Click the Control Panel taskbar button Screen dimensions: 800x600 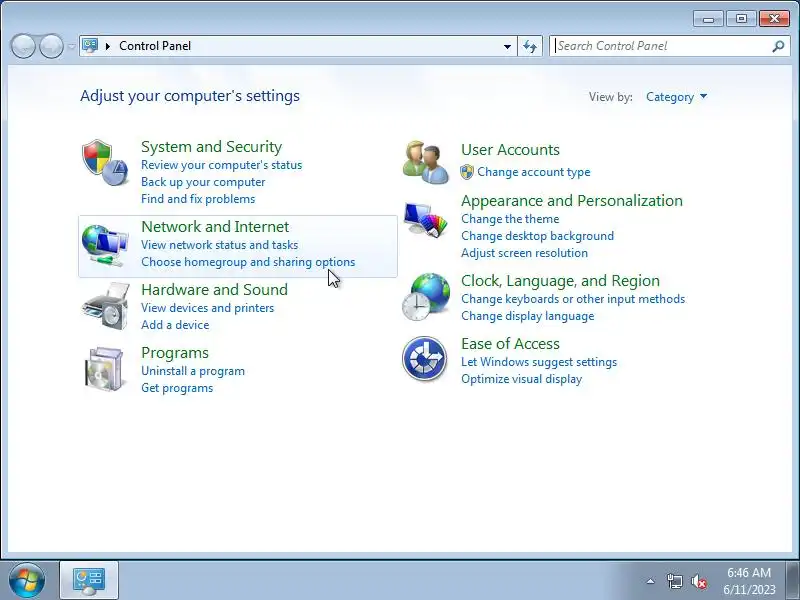pos(89,581)
